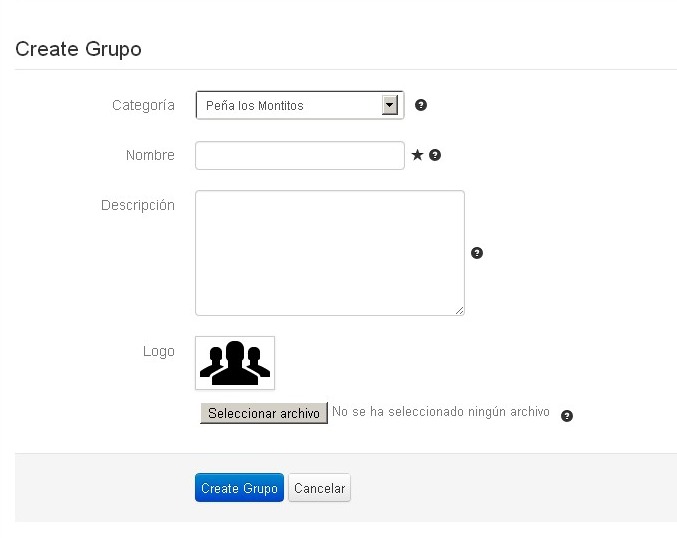Viewport: 677px width, 538px height.
Task: Open the Categoría dropdown arrow
Action: coord(389,105)
